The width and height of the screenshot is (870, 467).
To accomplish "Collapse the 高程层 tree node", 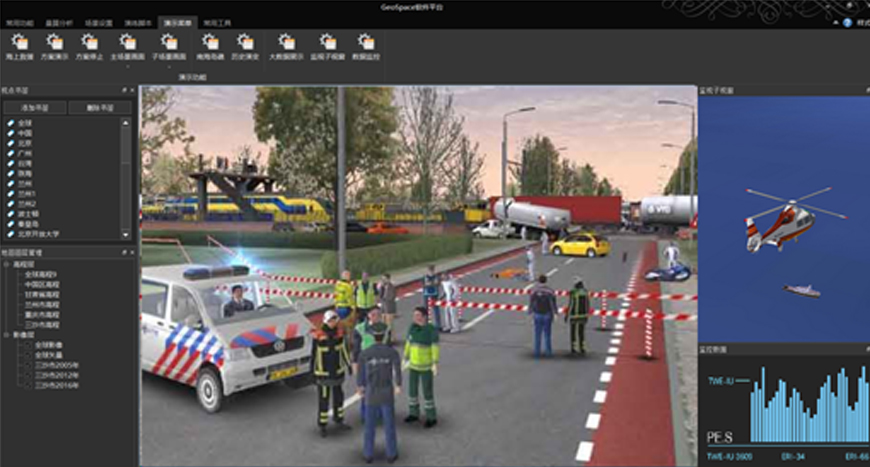I will click(5, 266).
